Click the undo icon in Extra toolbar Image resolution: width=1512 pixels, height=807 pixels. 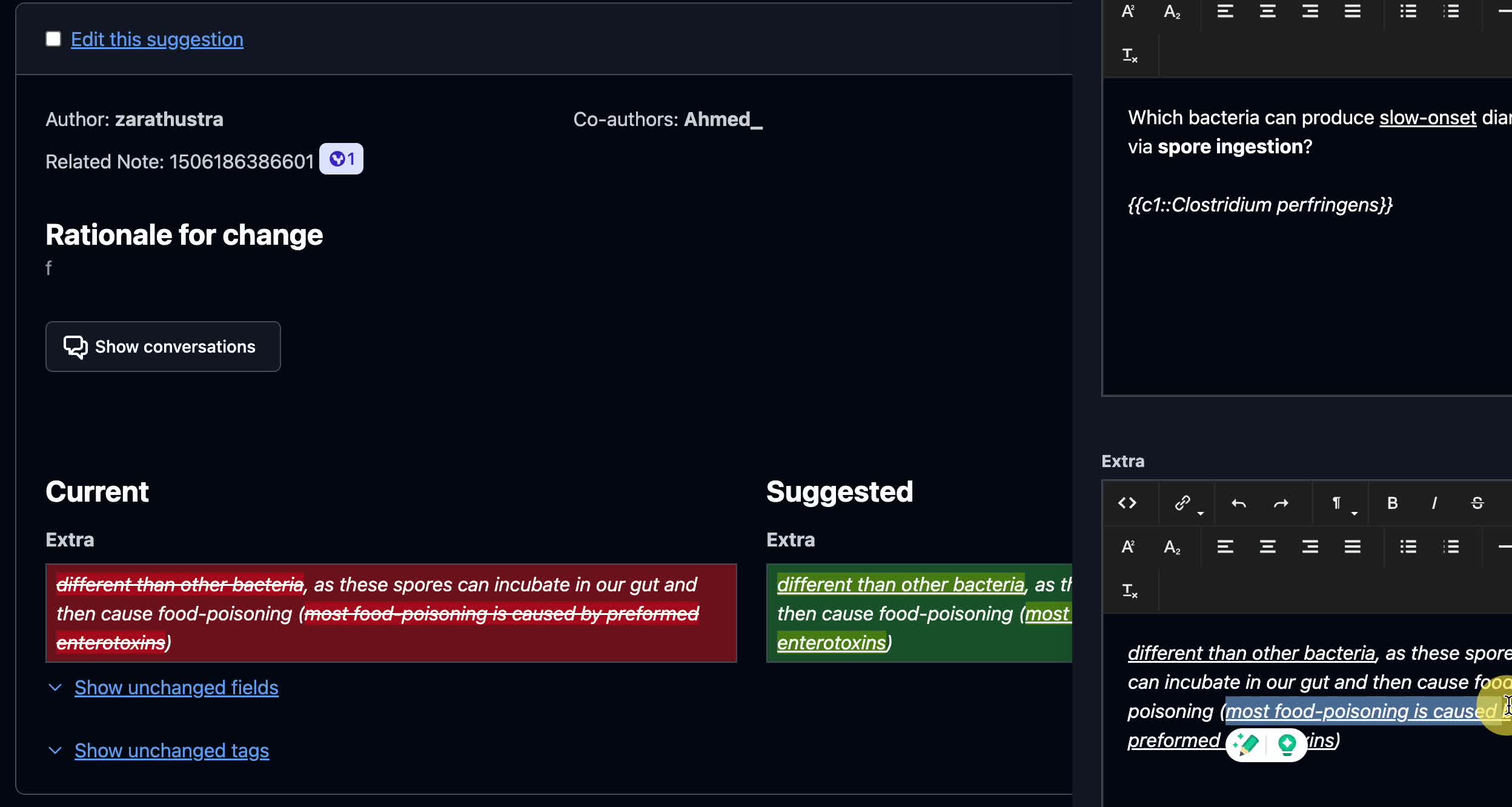point(1239,503)
